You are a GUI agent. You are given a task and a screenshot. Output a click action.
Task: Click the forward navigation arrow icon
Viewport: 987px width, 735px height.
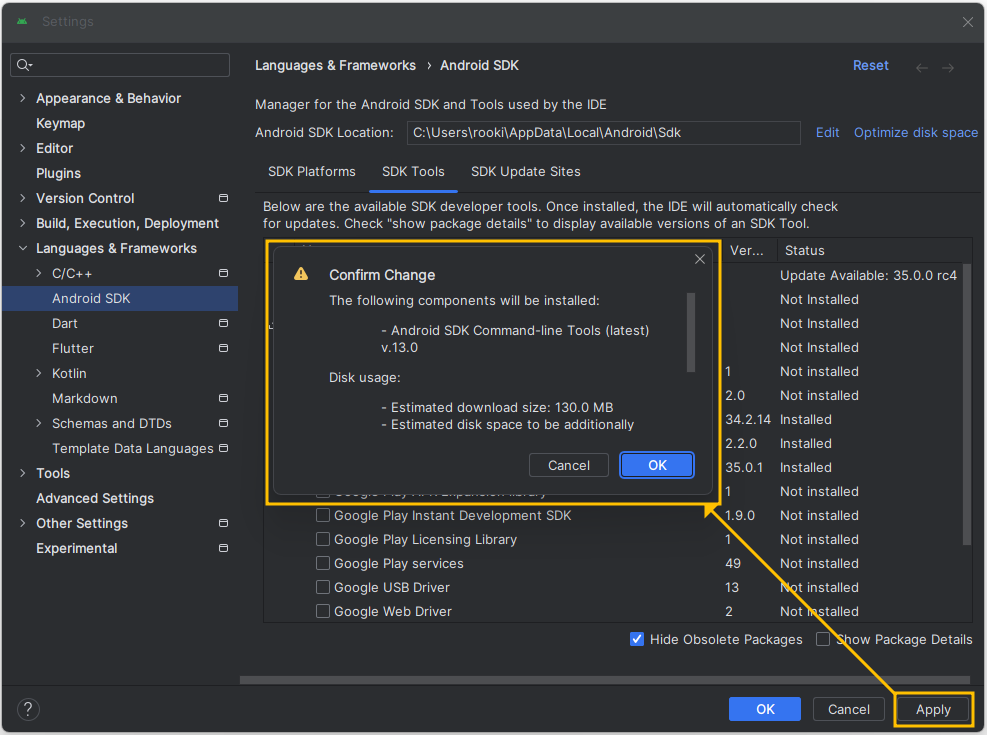[x=948, y=67]
